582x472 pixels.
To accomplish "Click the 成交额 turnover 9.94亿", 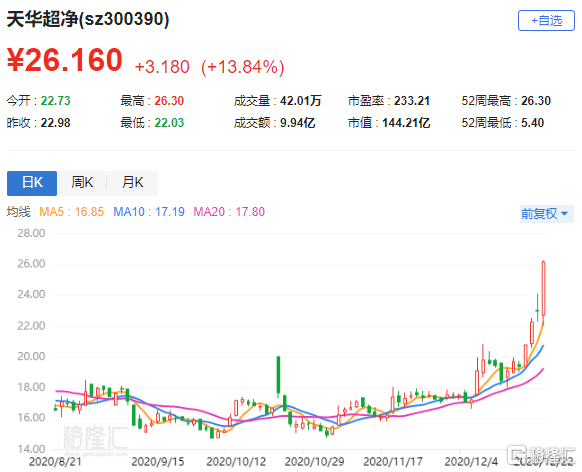I will point(297,123).
